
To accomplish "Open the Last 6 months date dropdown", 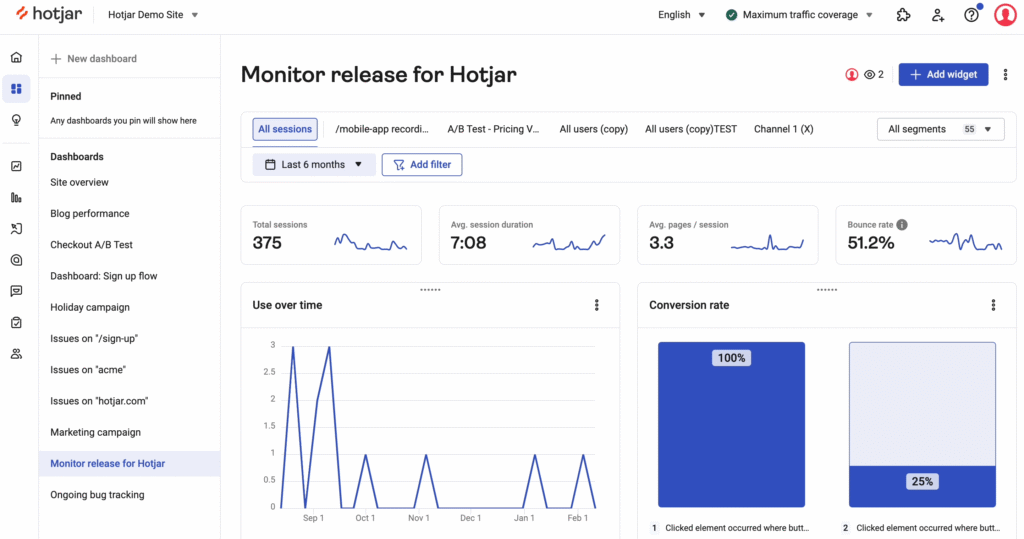I will click(x=314, y=165).
